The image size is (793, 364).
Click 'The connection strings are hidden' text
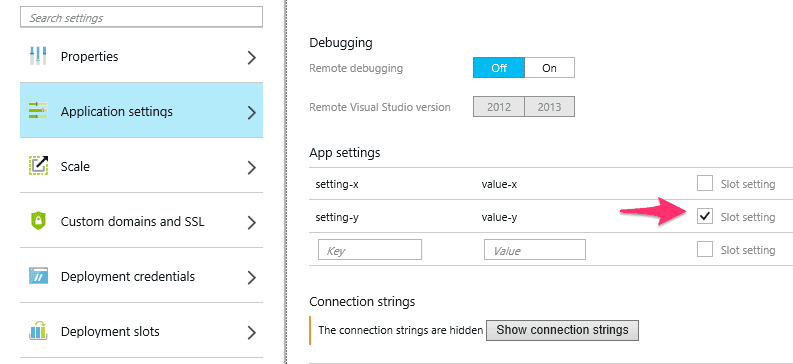pyautogui.click(x=401, y=331)
